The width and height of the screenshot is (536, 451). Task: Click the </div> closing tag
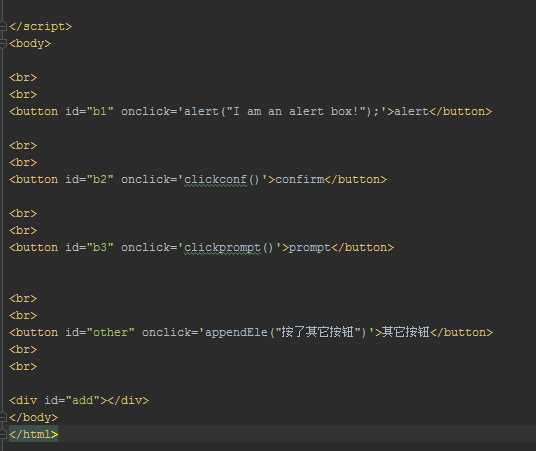click(128, 400)
